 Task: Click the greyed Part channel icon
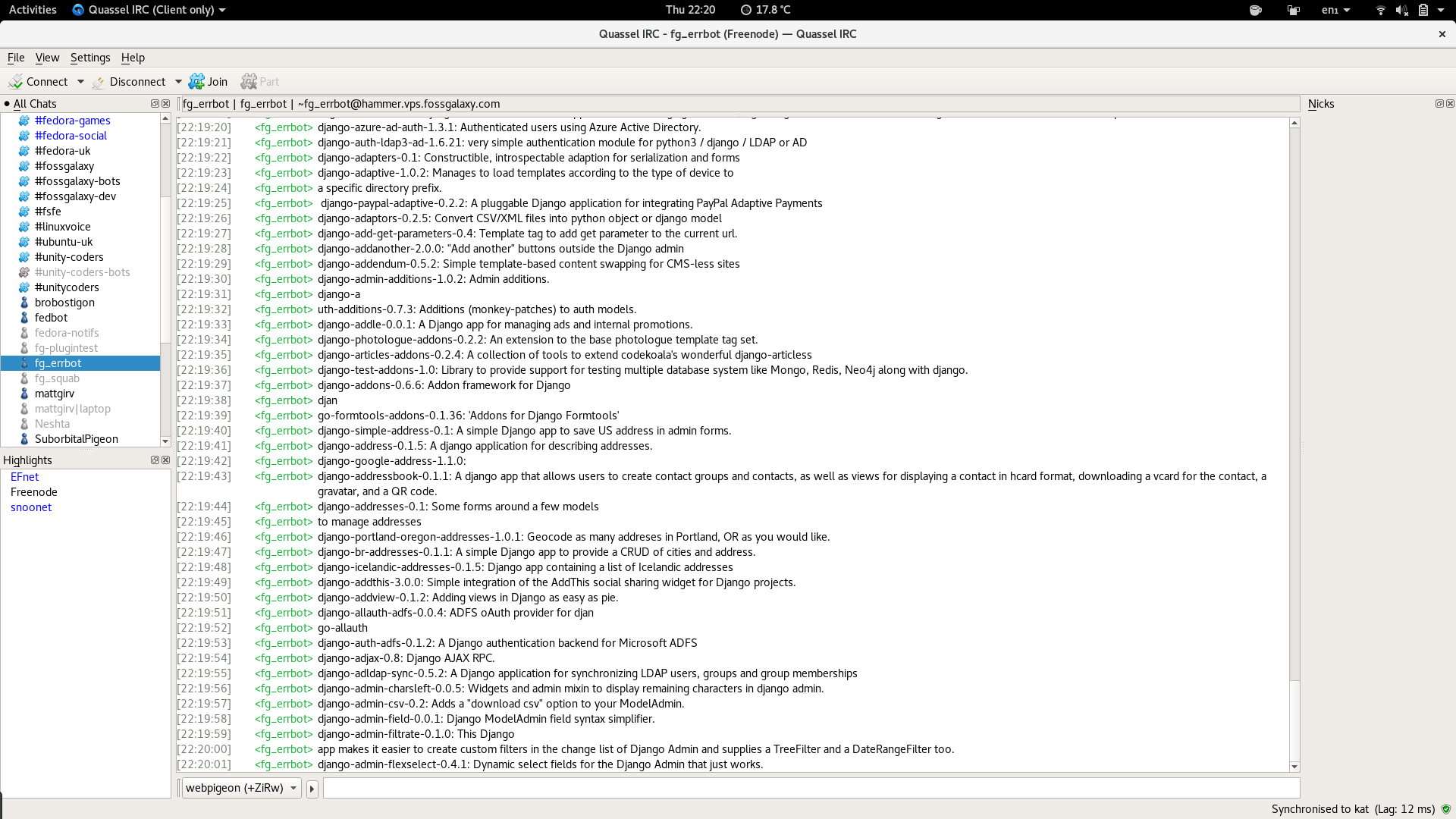249,82
